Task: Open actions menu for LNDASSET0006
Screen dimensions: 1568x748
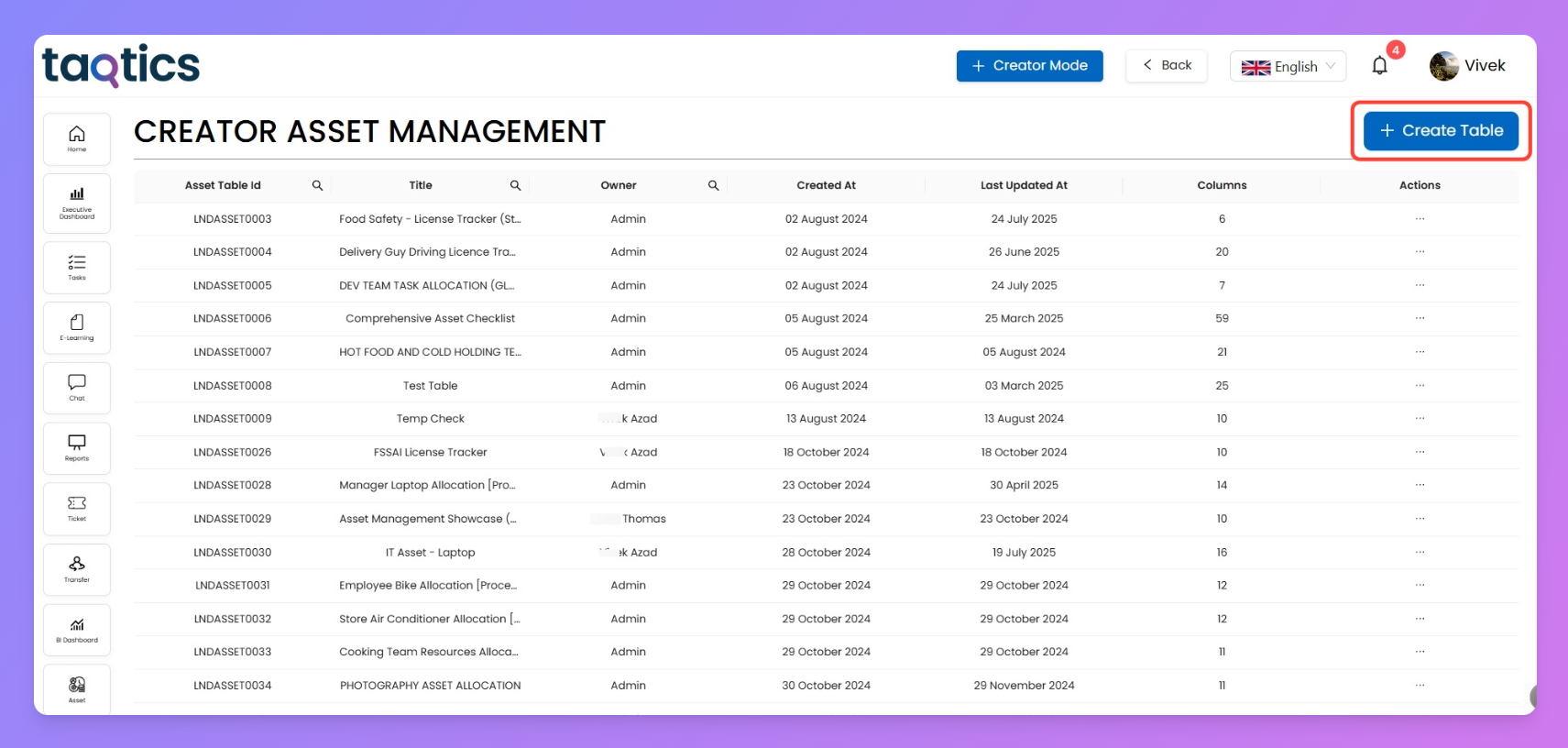Action: coord(1420,318)
